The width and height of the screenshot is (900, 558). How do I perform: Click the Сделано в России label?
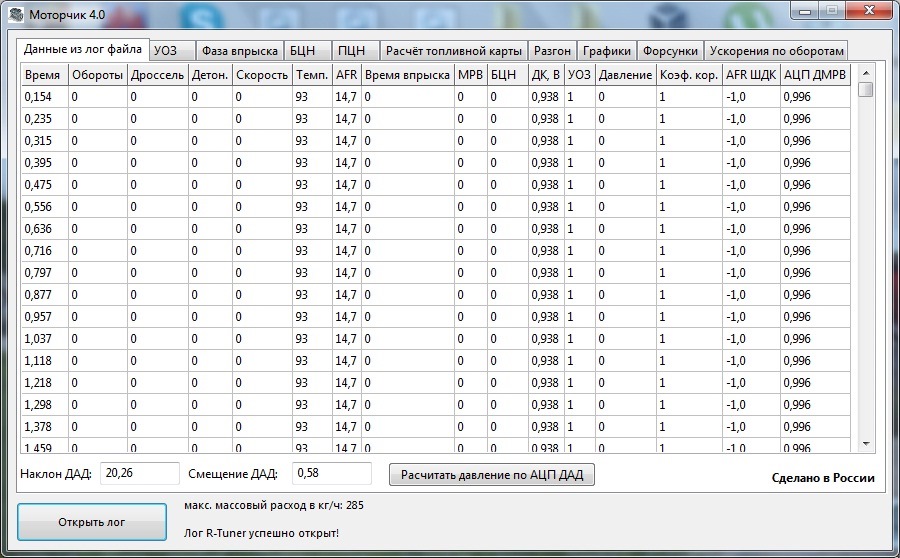click(823, 478)
